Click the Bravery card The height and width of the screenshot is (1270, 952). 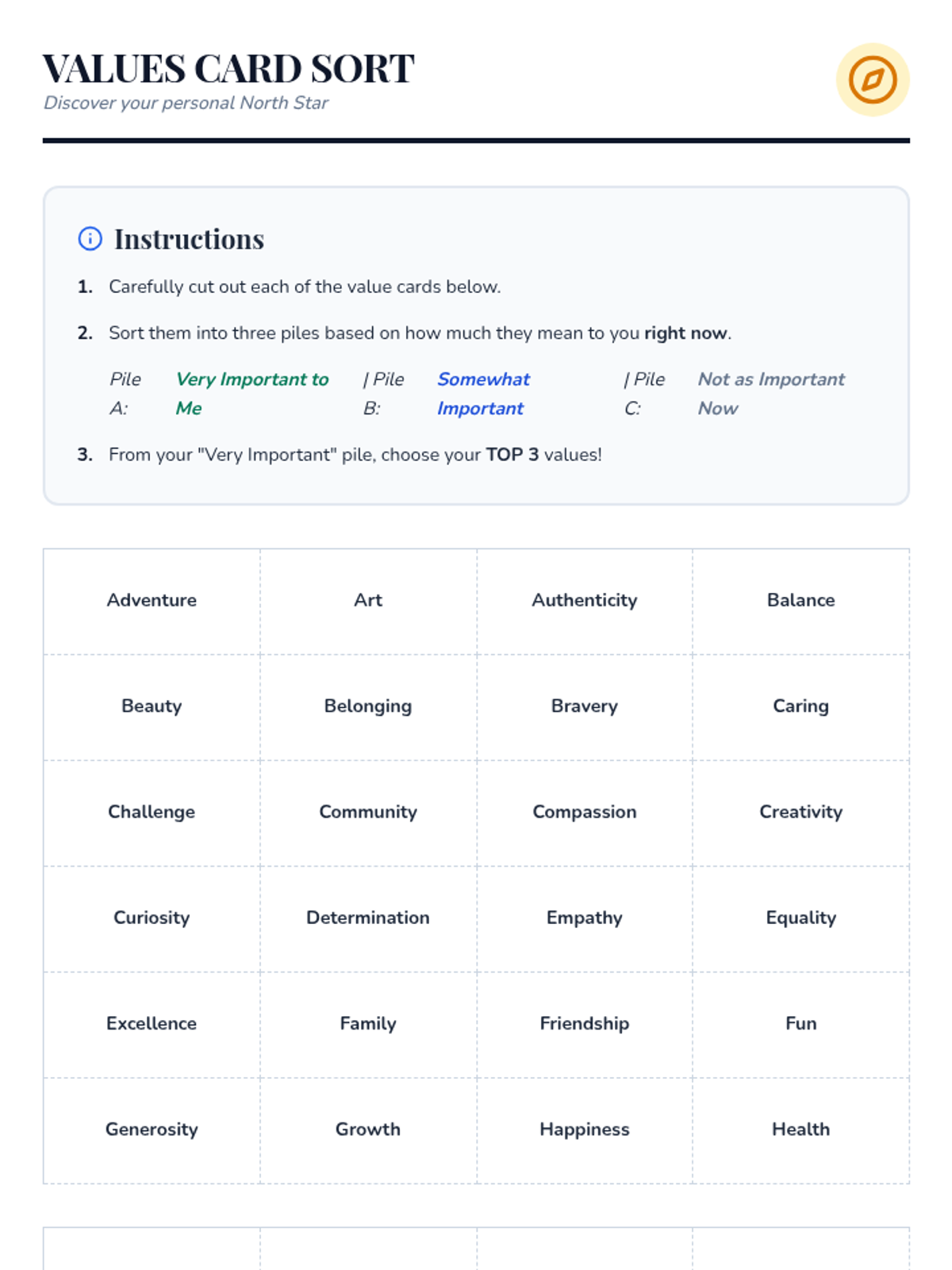[x=585, y=706]
